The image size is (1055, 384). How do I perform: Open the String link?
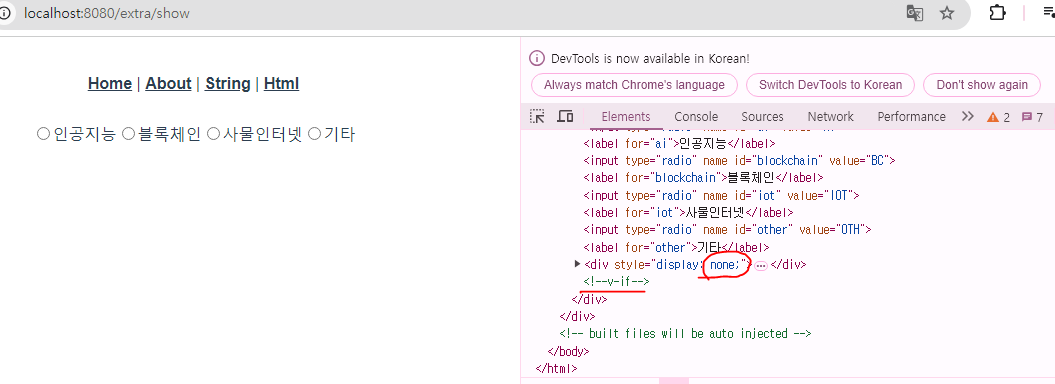(x=227, y=83)
